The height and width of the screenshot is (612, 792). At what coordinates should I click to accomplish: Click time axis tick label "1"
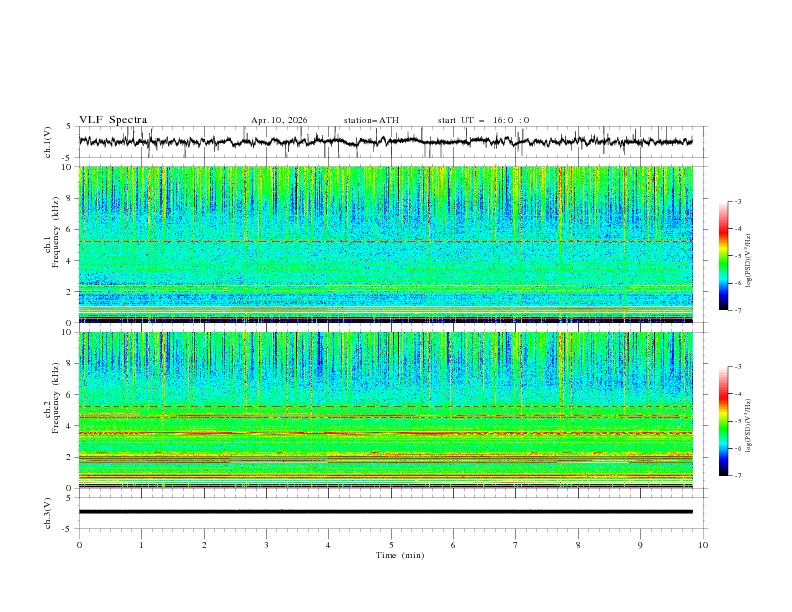(x=141, y=545)
